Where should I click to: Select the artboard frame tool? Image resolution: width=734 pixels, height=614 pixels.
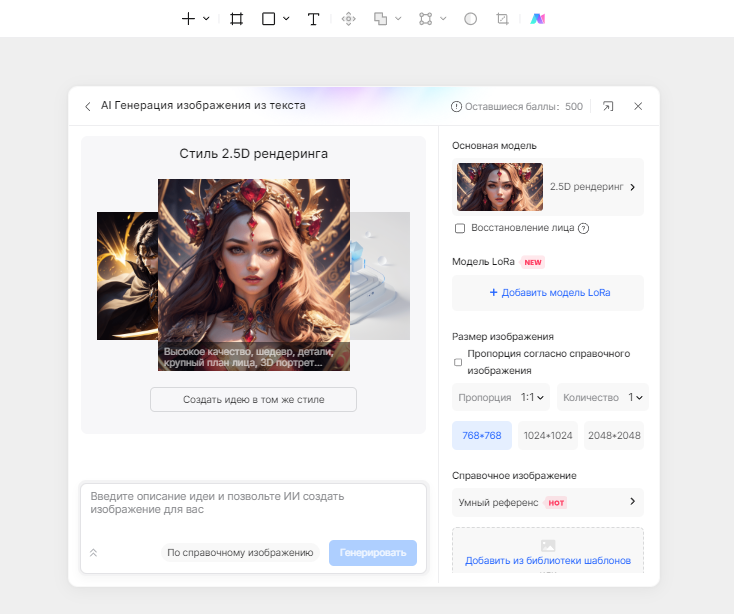(236, 19)
